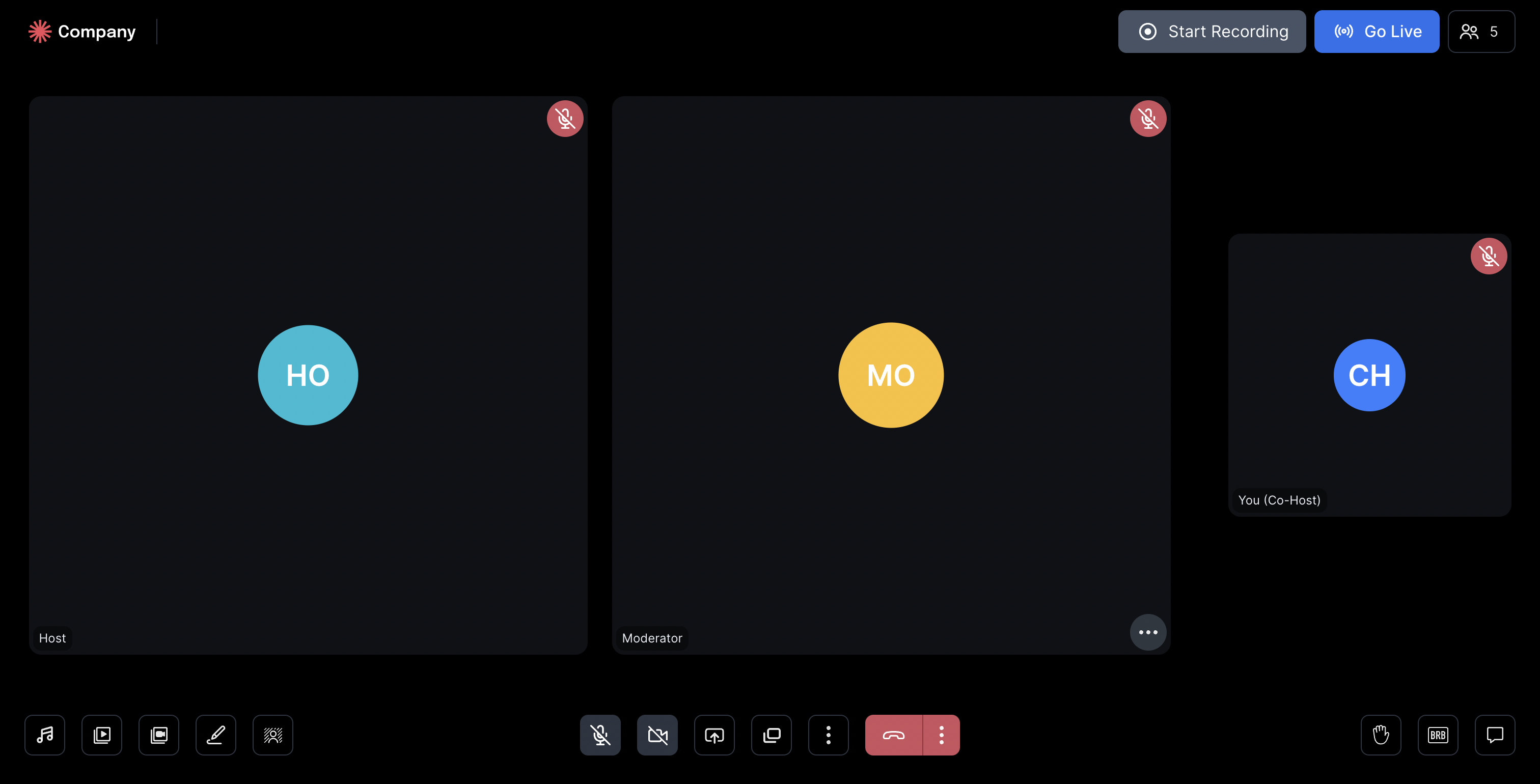Open Moderator tile three-dot menu
The height and width of the screenshot is (784, 1540).
tap(1148, 632)
